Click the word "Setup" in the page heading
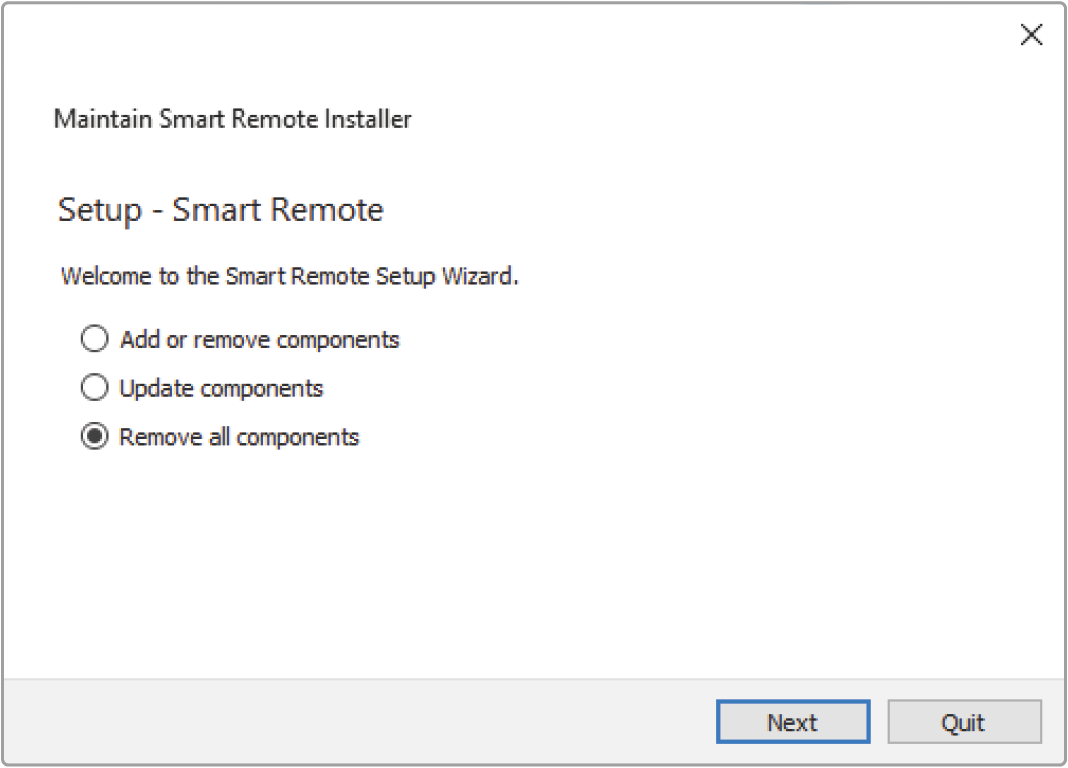1068x768 pixels. pyautogui.click(x=99, y=210)
